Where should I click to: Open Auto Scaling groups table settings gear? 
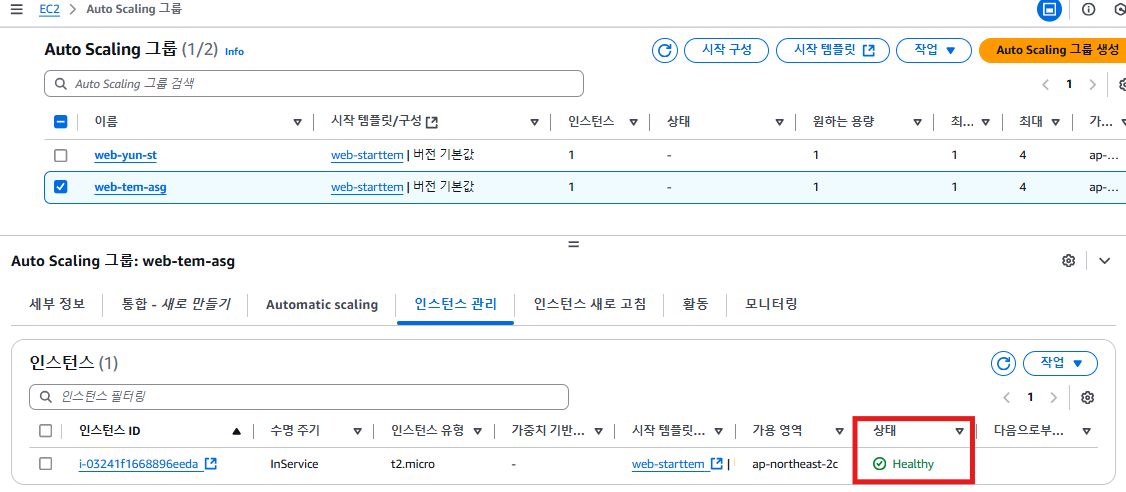point(1122,84)
